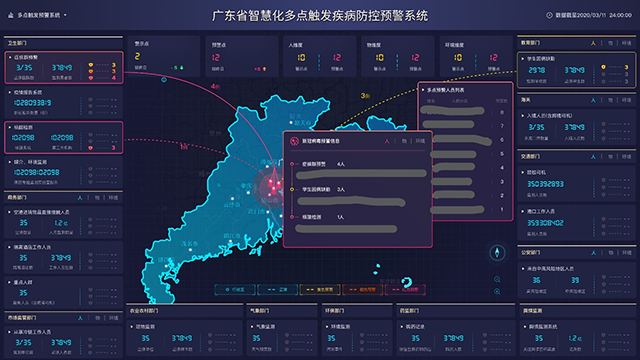Image resolution: width=640 pixels, height=360 pixels.
Task: Click the lower magnifier zoom icon
Action: 497,292
